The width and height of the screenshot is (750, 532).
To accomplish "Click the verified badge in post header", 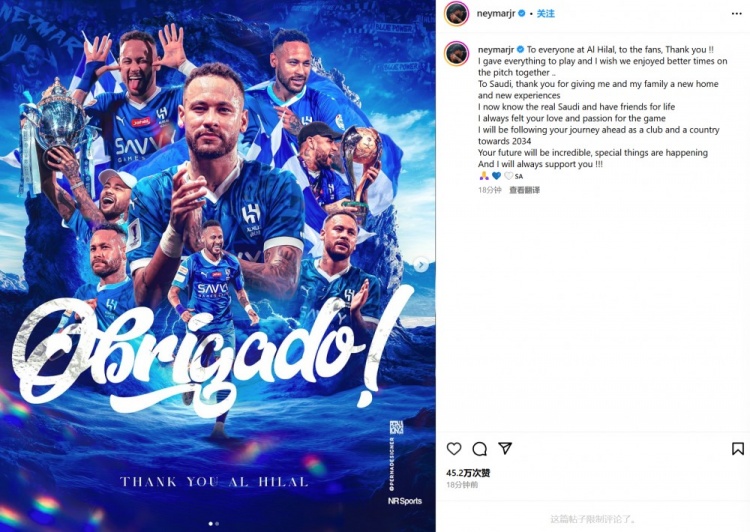I will pyautogui.click(x=522, y=13).
